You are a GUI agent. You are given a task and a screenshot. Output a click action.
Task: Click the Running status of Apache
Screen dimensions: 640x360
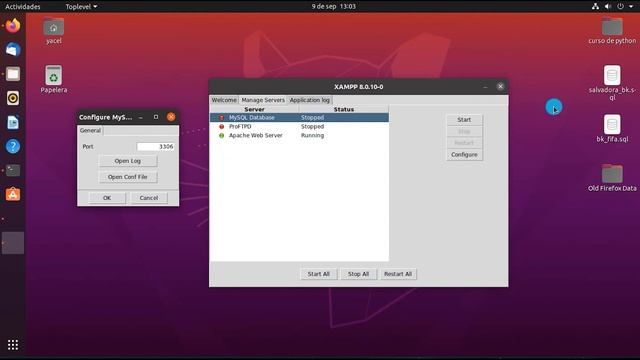312,136
